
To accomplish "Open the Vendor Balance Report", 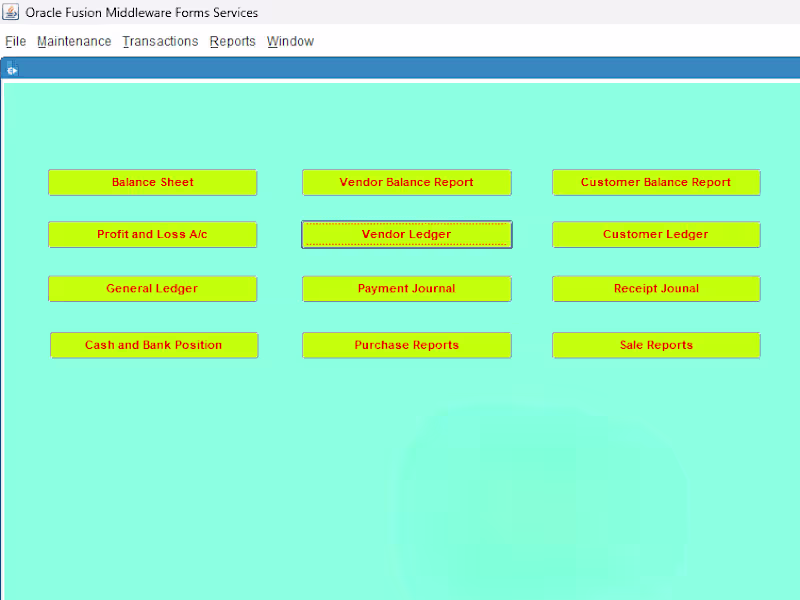I will 407,183.
